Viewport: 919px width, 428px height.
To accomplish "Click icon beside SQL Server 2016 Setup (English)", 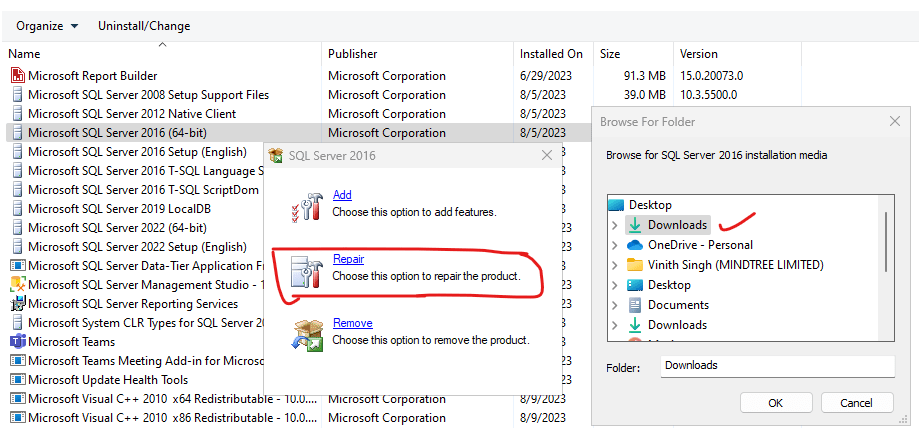I will point(18,152).
